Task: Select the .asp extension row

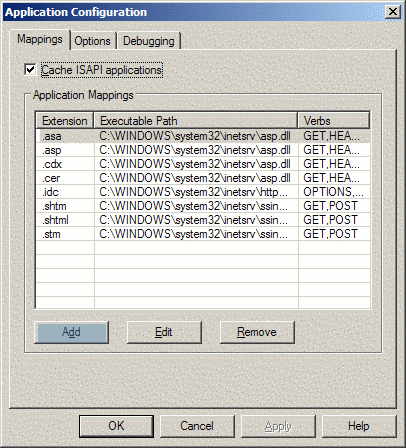Action: pyautogui.click(x=203, y=150)
